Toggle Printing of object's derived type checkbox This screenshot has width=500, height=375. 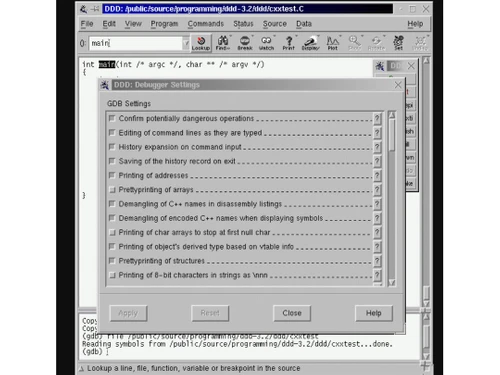tap(112, 247)
